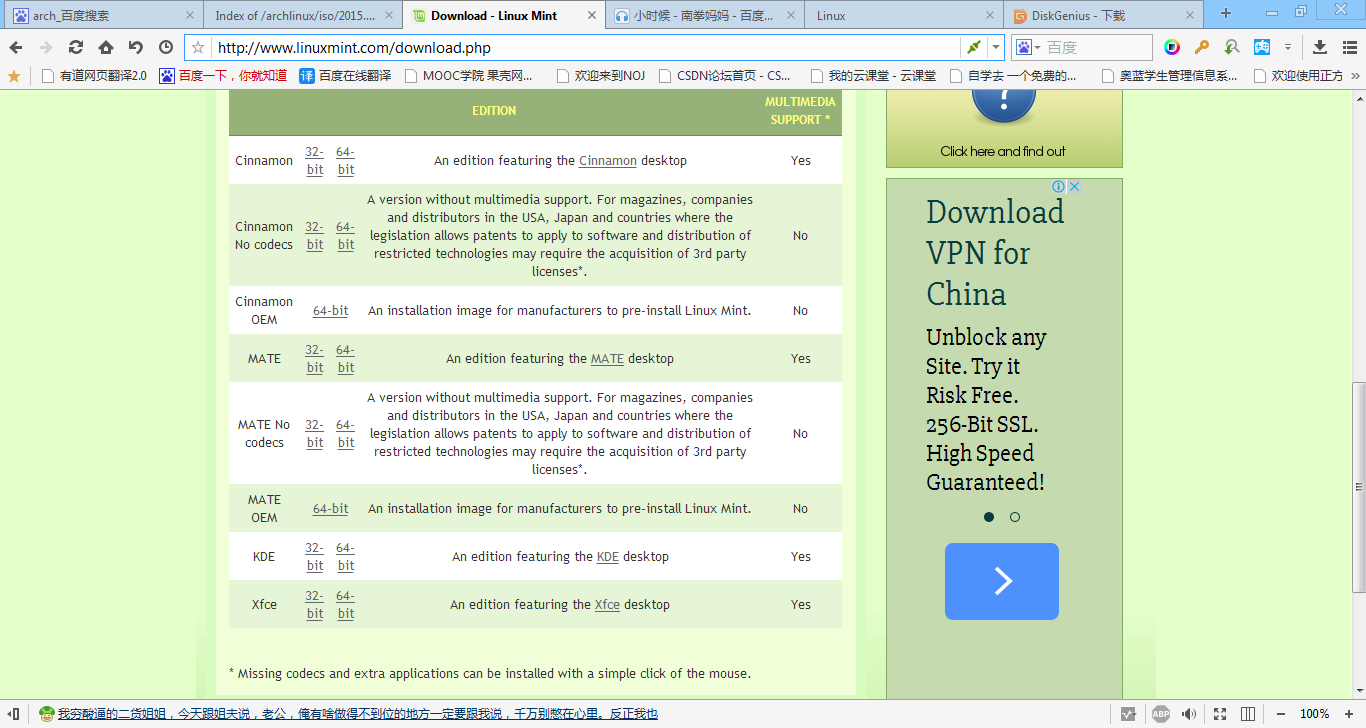Download Cinnamon 64-bit edition
1366x728 pixels.
pos(345,161)
